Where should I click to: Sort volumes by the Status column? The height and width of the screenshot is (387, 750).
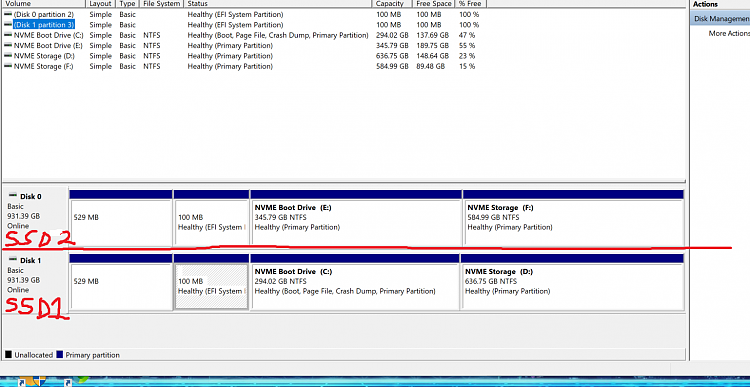coord(278,4)
